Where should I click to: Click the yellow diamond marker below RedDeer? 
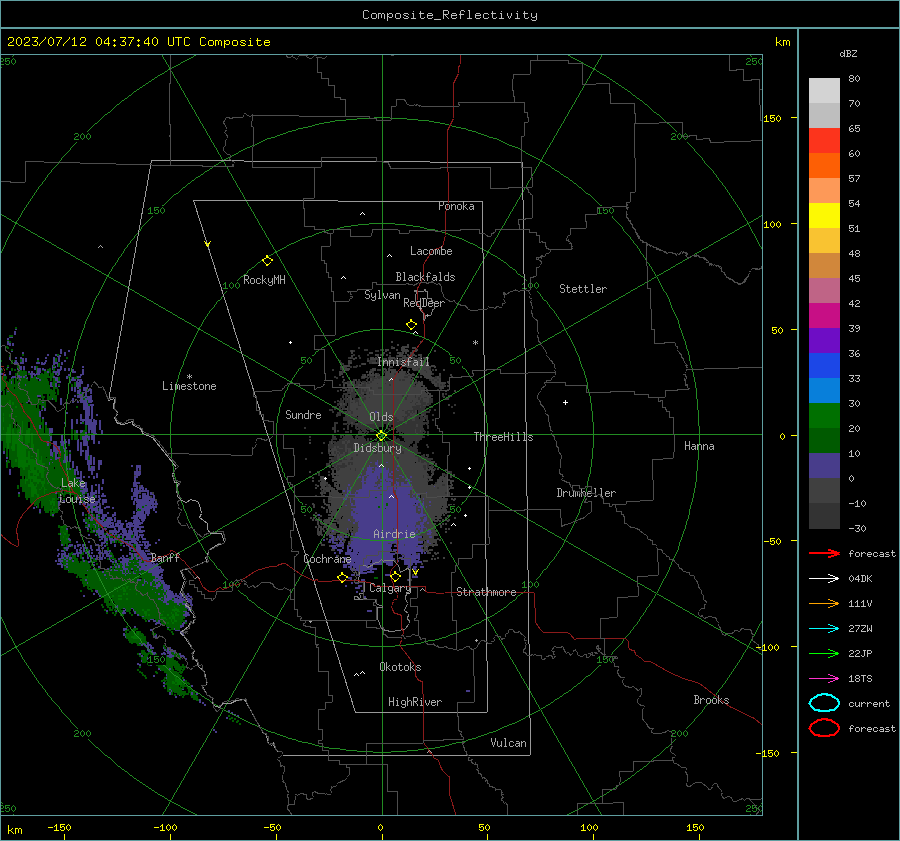point(411,325)
